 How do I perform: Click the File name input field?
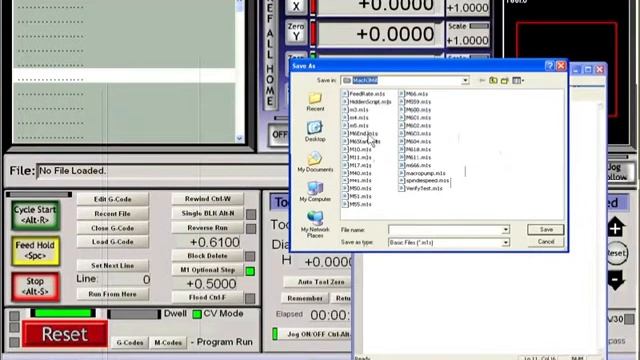coord(445,230)
